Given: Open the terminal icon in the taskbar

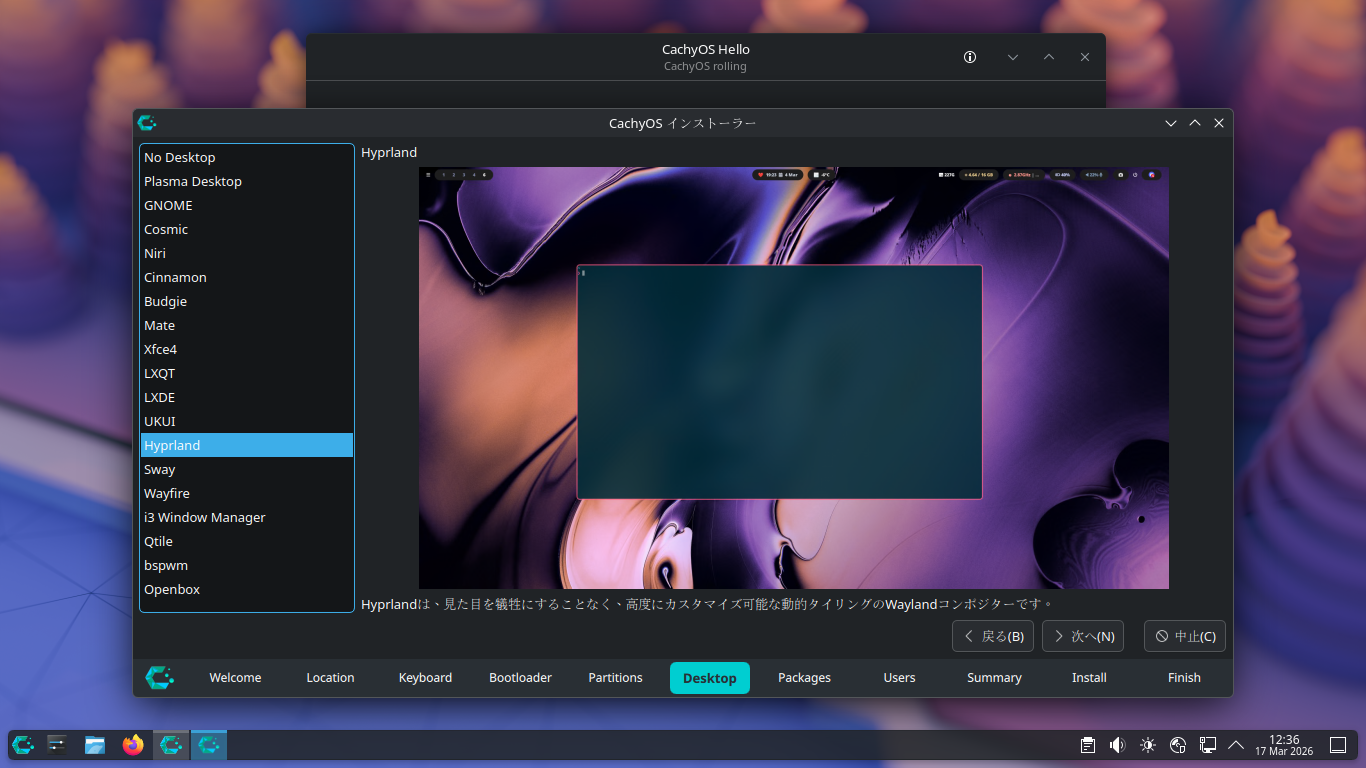Looking at the screenshot, I should [x=57, y=744].
